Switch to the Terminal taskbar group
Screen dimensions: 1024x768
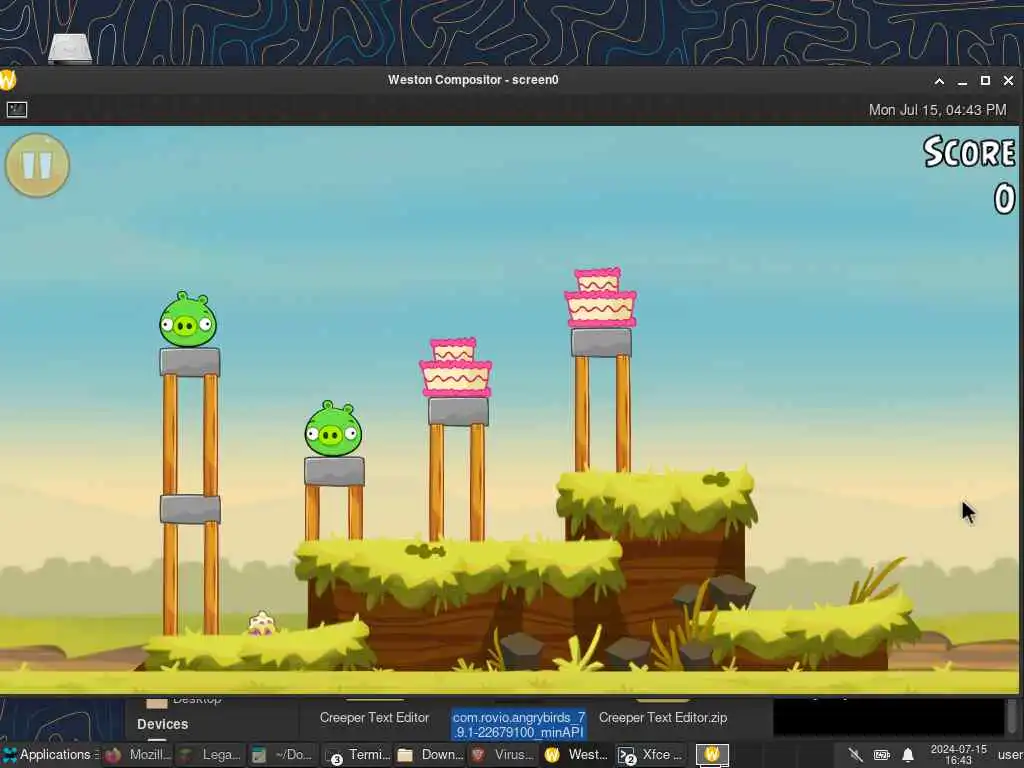point(357,755)
